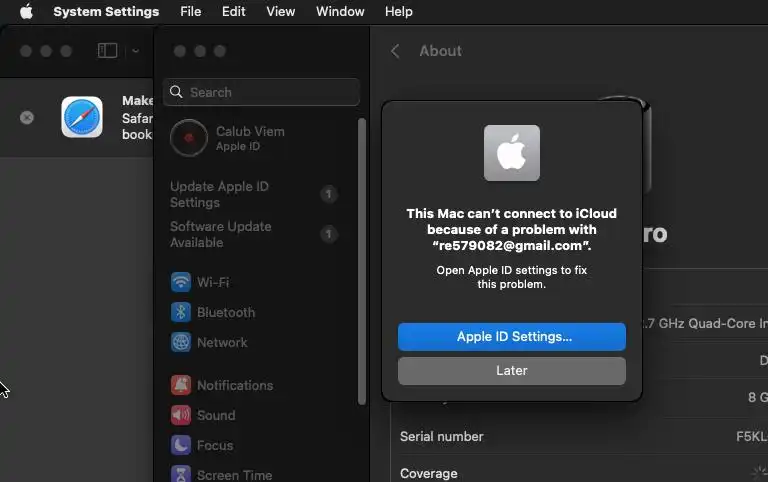The width and height of the screenshot is (768, 482).
Task: Click the About page title
Action: tap(440, 51)
